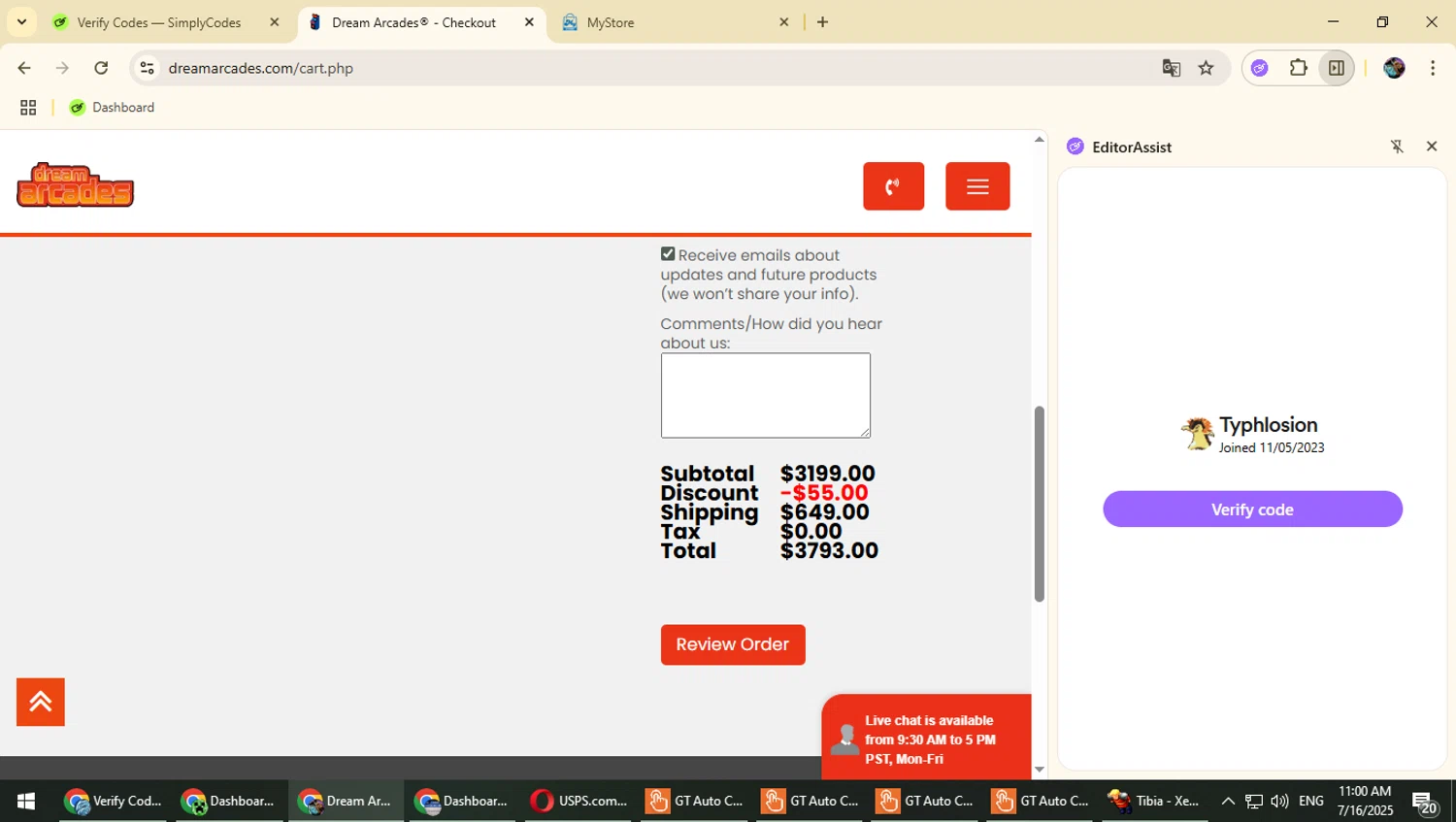1456x822 pixels.
Task: Open the volume tray icon
Action: pyautogui.click(x=1279, y=801)
